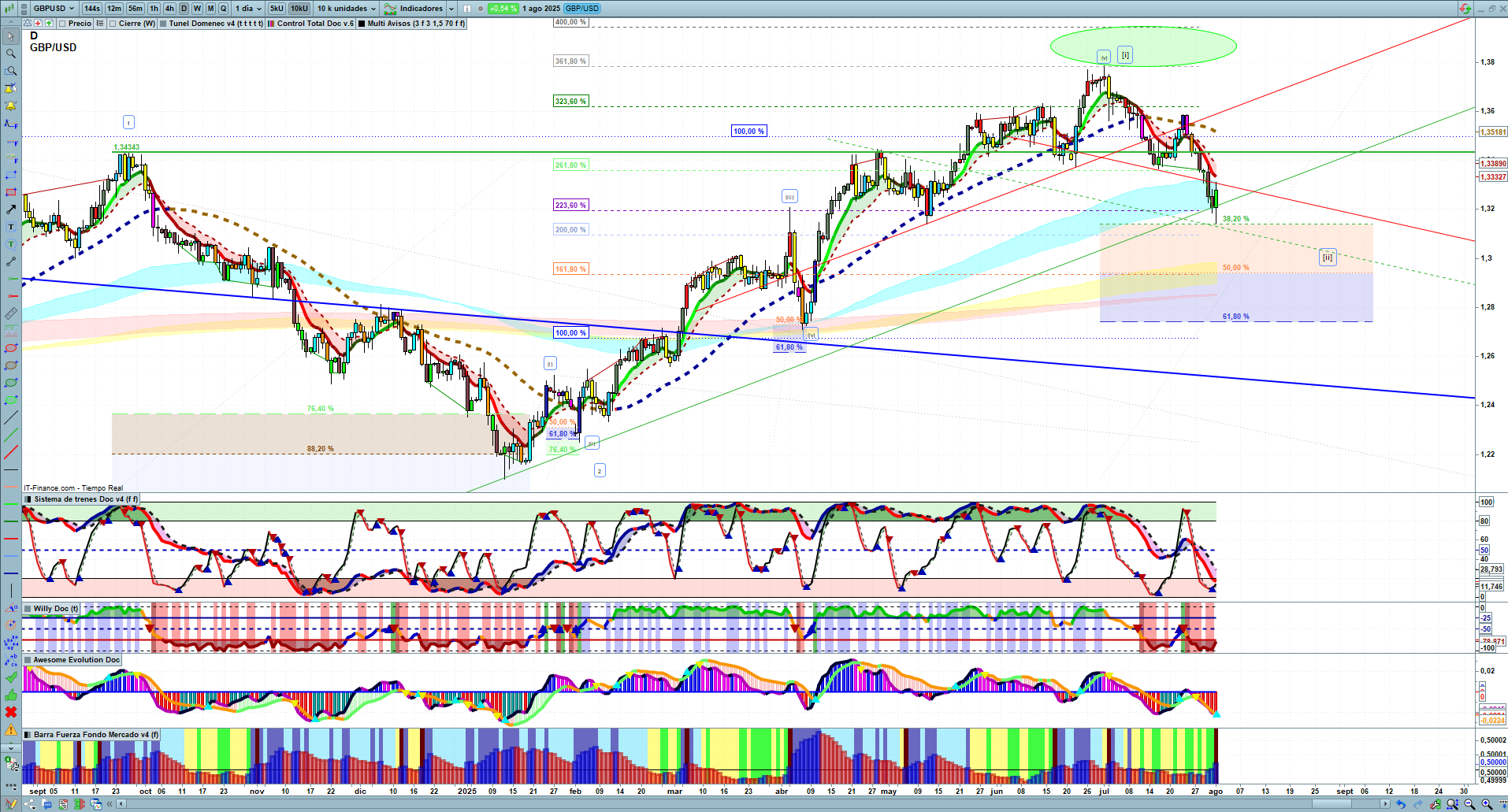
Task: Open the GBPUSD symbol dropdown
Action: (x=54, y=9)
